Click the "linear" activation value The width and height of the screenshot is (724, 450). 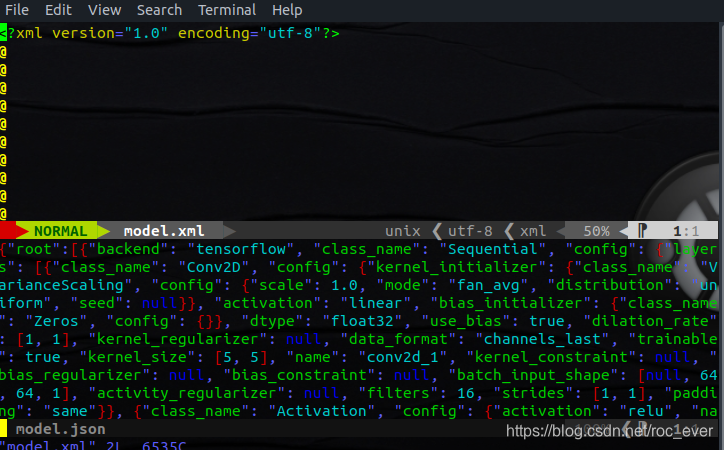pos(375,303)
